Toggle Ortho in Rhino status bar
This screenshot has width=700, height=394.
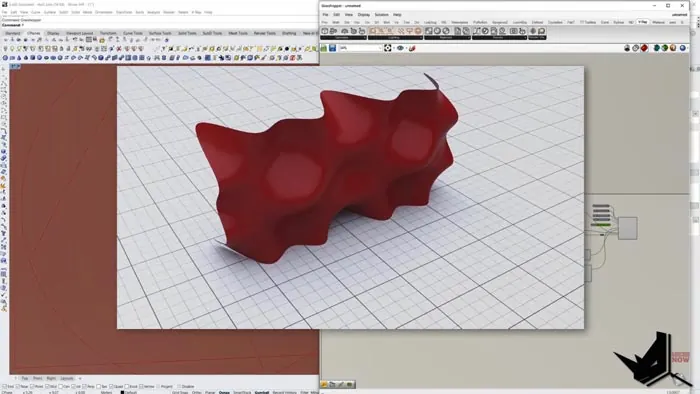[196, 393]
